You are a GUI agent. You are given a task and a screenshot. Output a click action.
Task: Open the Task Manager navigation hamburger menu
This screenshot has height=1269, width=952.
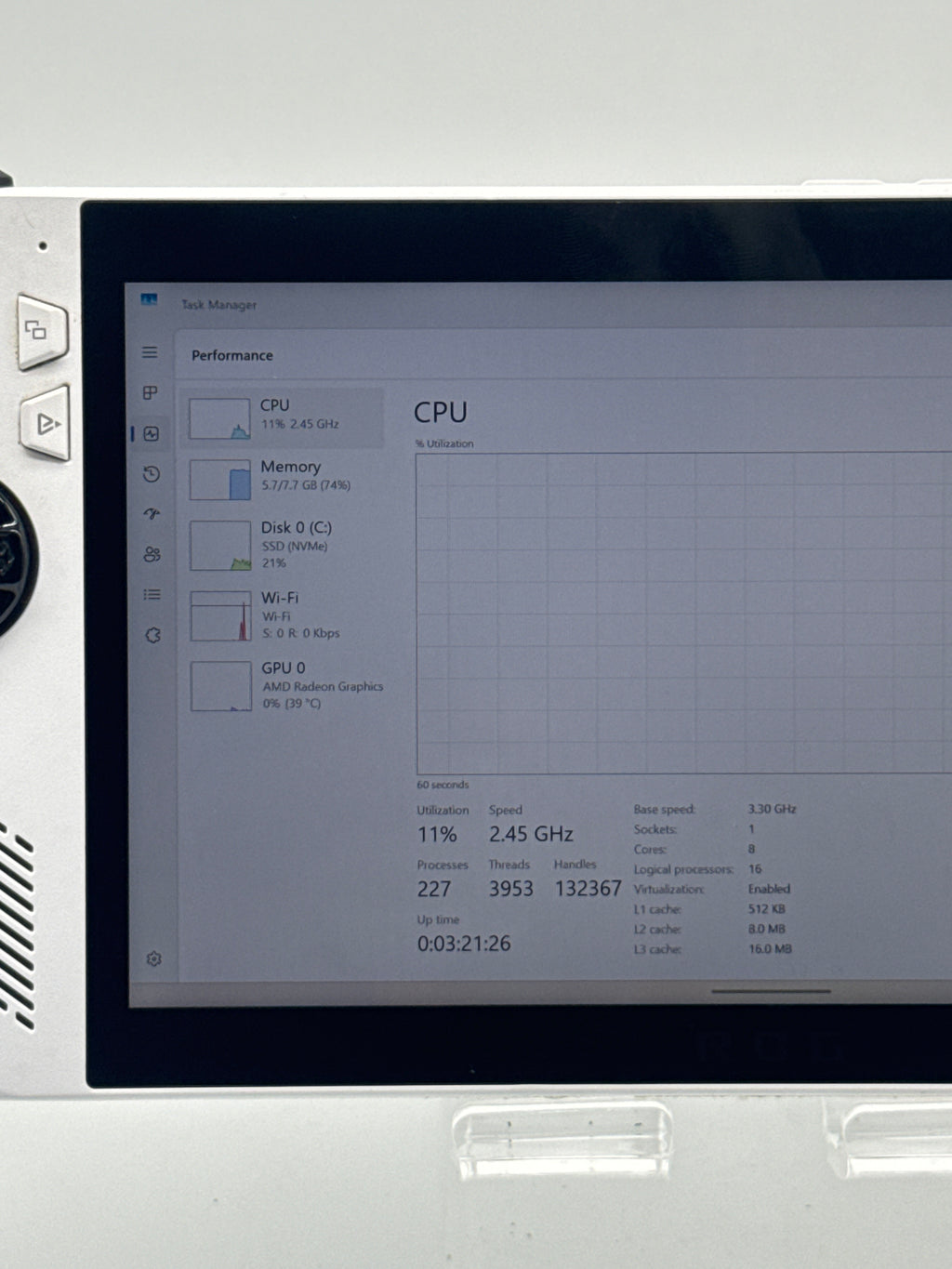coord(150,352)
